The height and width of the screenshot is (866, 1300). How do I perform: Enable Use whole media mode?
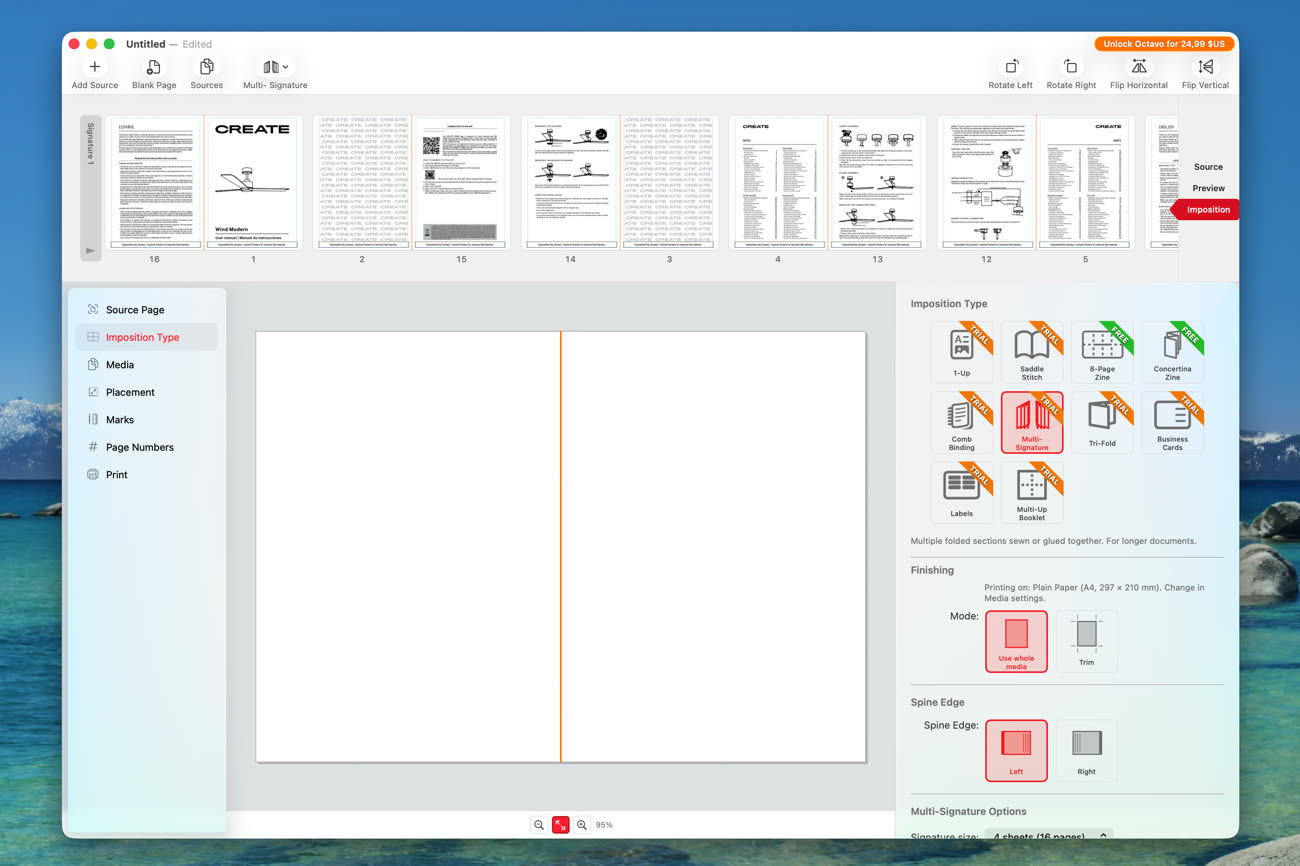coord(1016,641)
